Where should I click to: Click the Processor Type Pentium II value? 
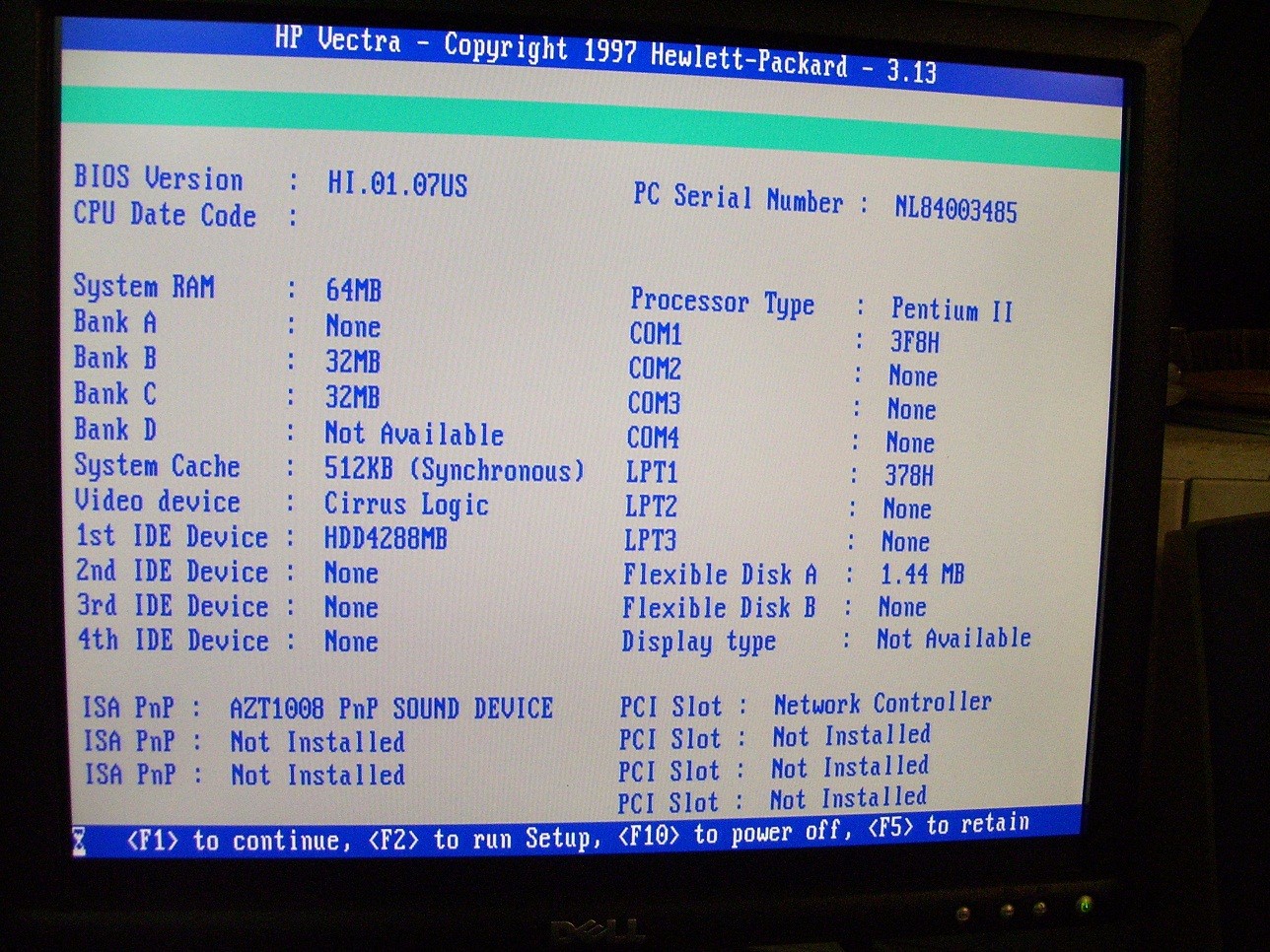pyautogui.click(x=952, y=309)
